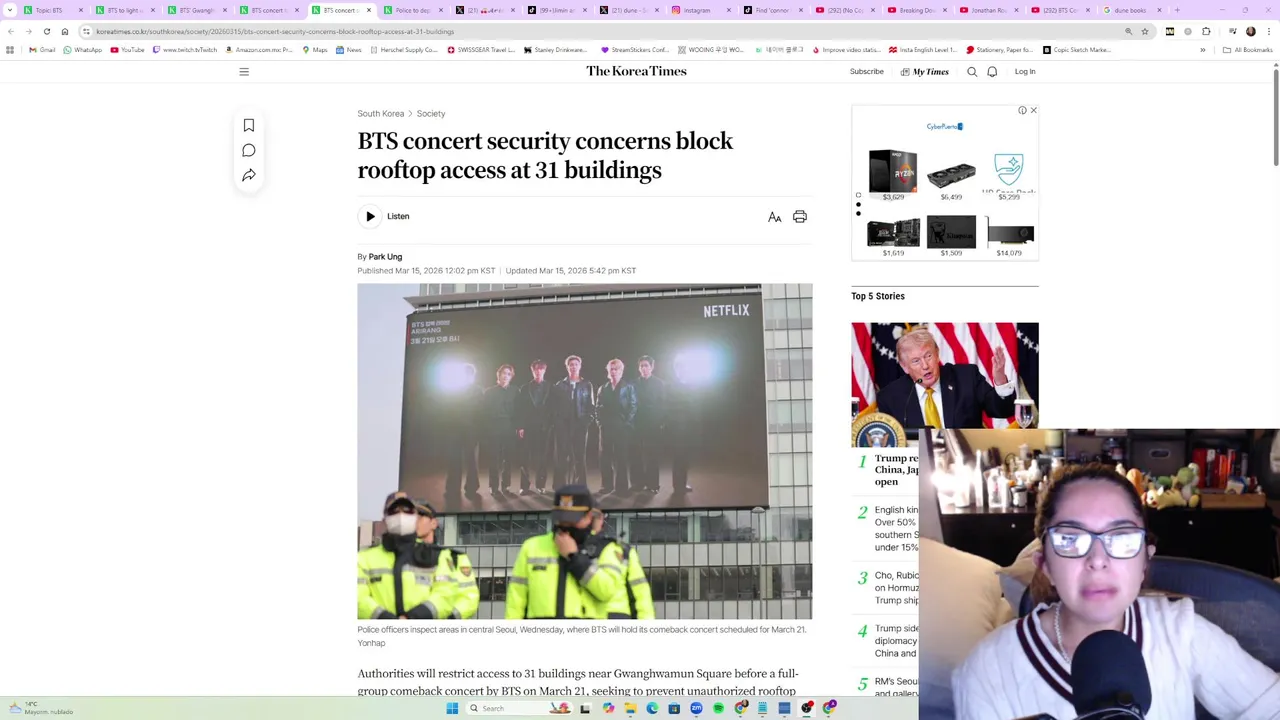1280x720 pixels.
Task: Go back using the browser back arrow
Action: 10,31
